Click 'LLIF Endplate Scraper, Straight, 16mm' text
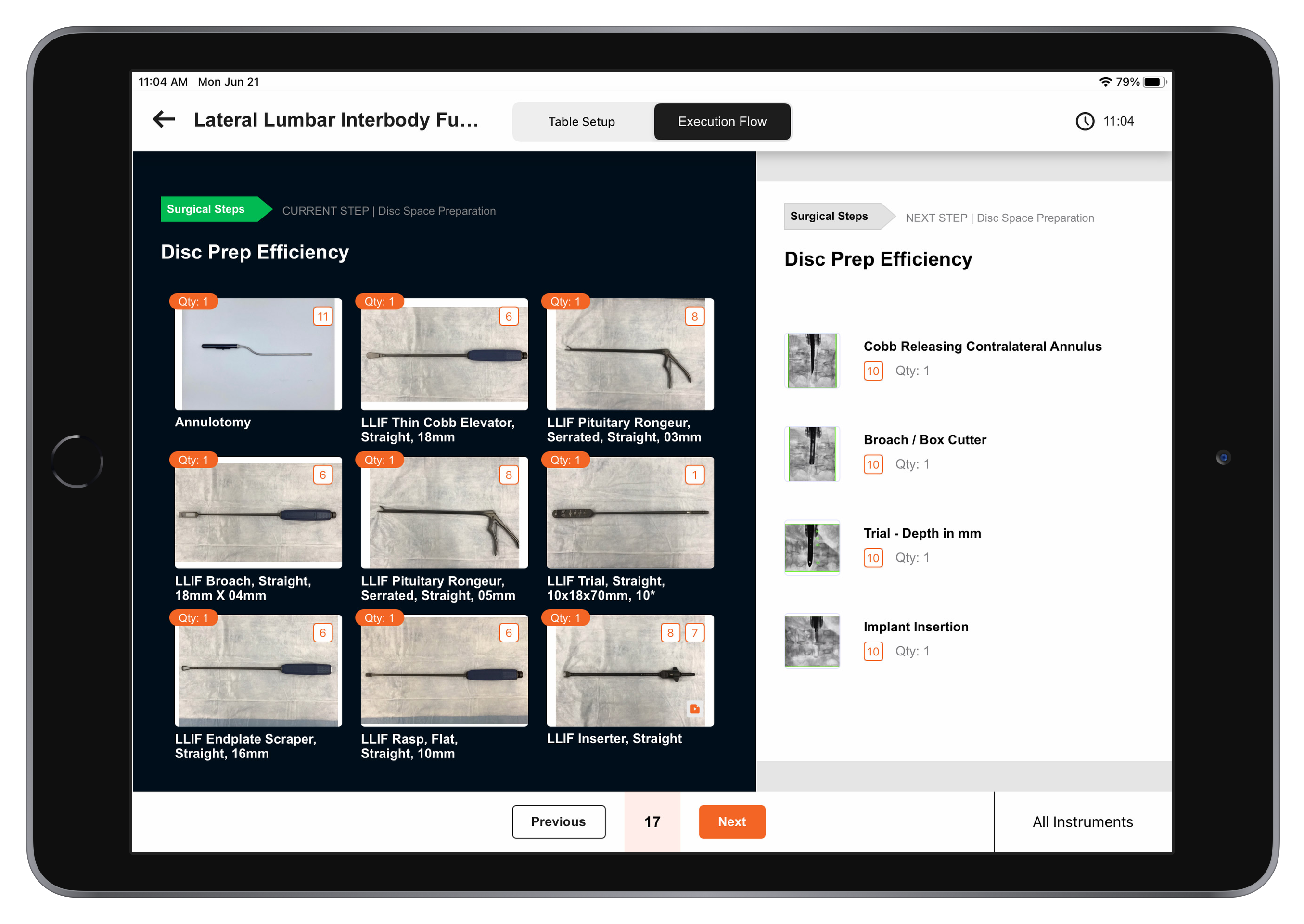 [245, 746]
